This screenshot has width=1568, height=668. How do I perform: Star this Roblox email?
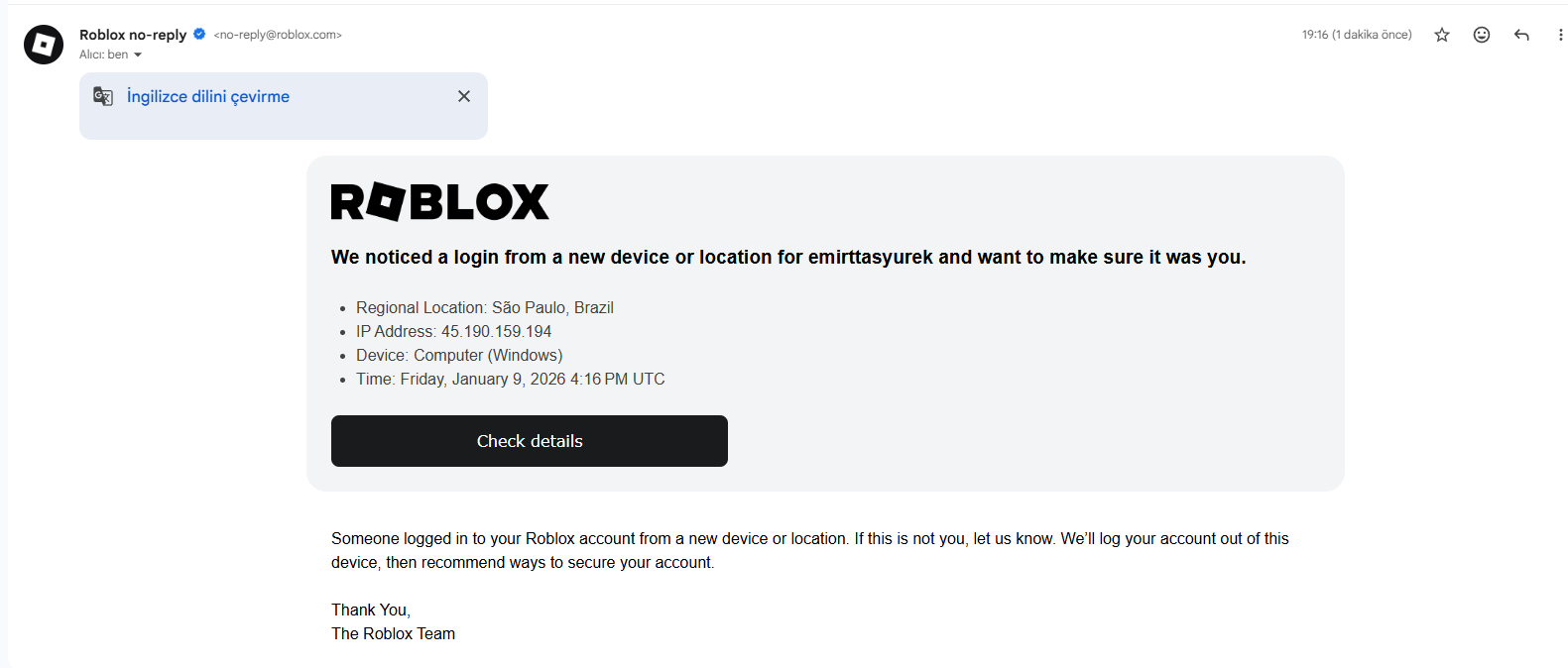click(x=1442, y=35)
